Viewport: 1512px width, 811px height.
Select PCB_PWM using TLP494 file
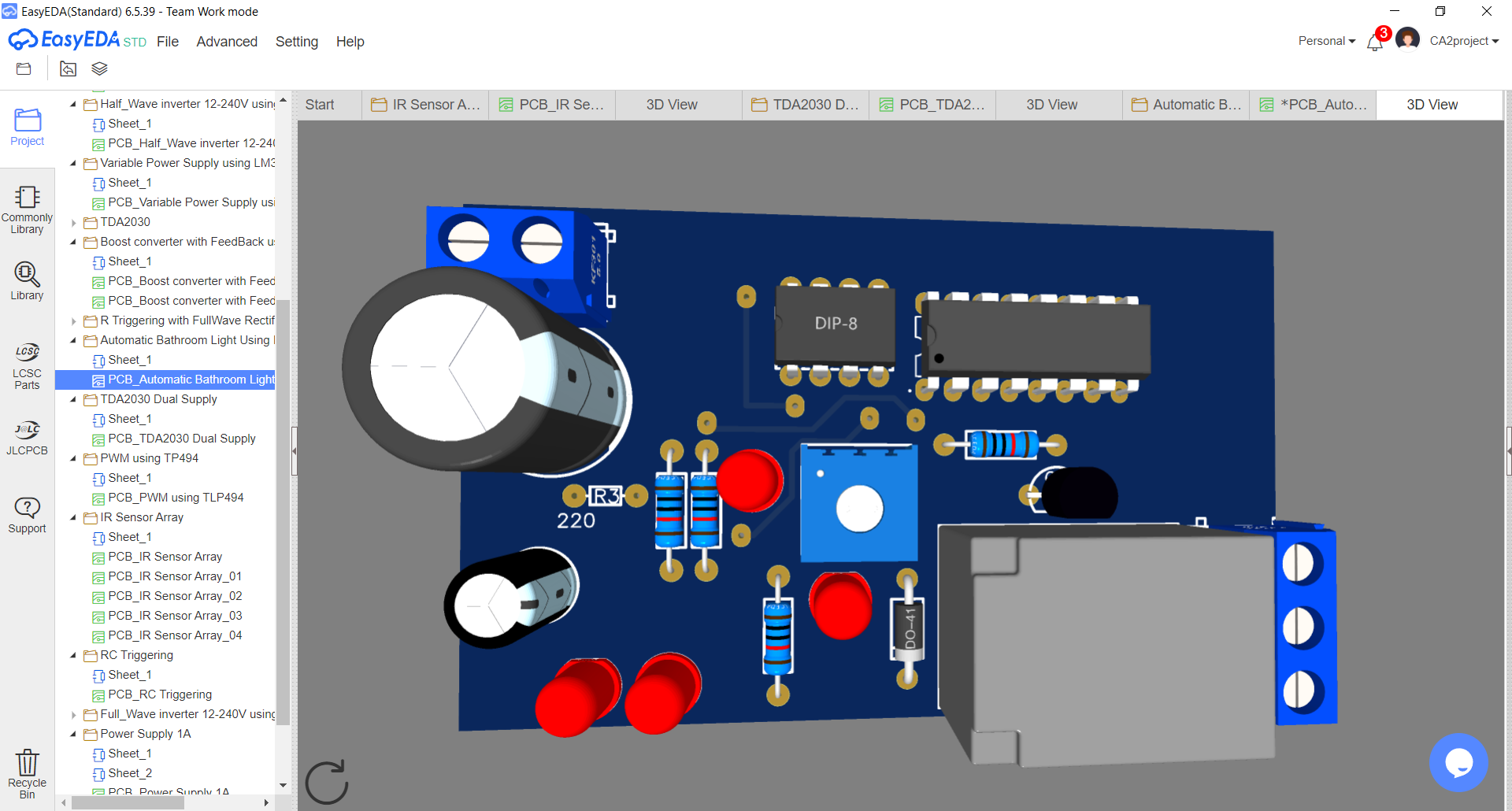pos(176,498)
